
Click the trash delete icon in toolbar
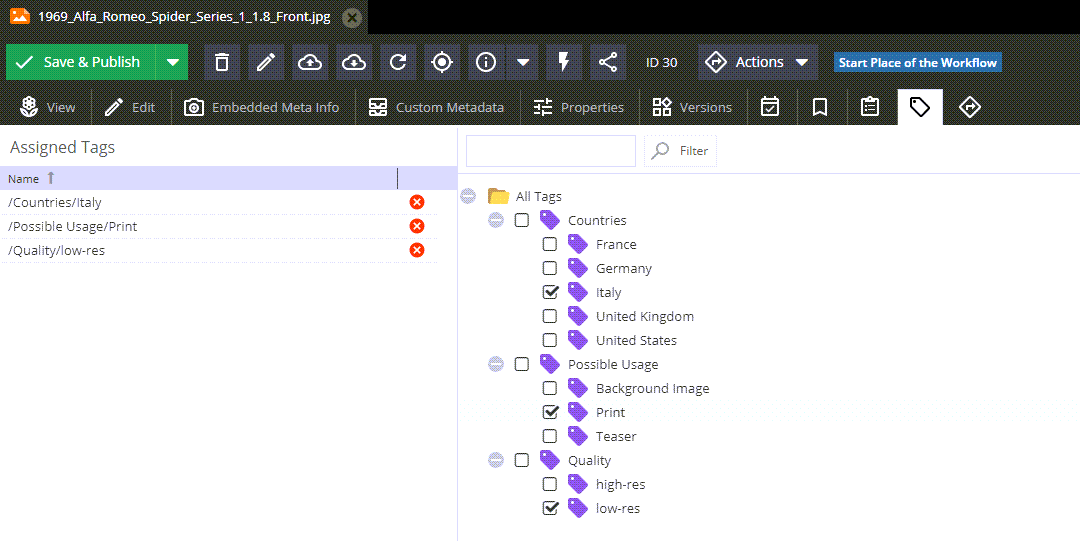[x=222, y=62]
